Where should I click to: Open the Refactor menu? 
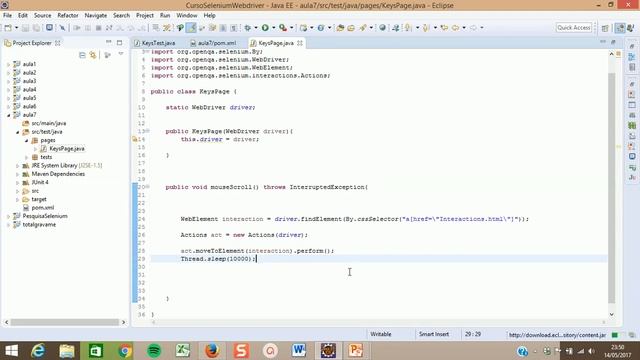68,16
